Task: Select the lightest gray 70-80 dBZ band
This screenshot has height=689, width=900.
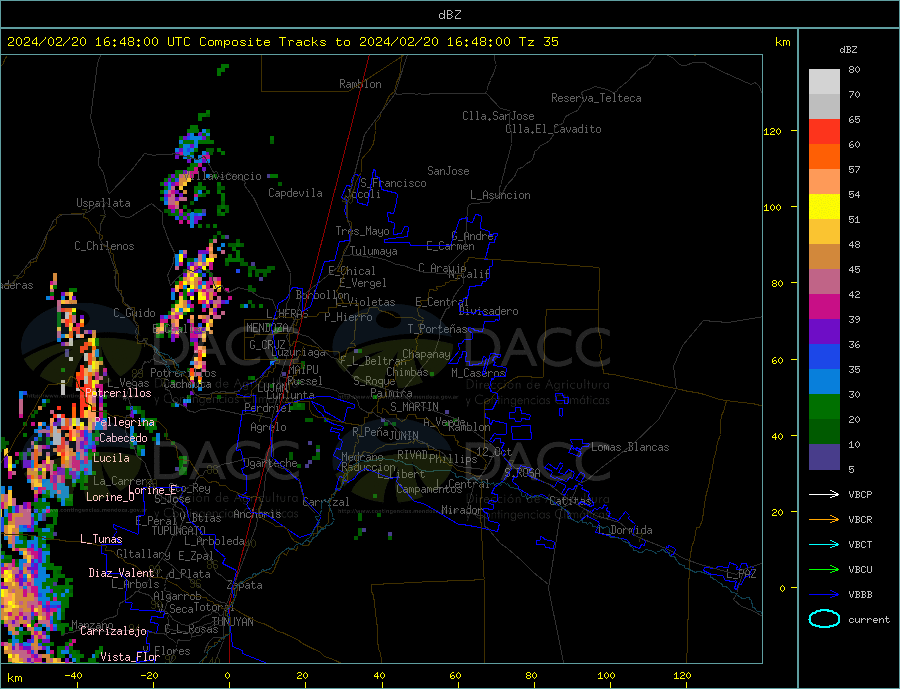Action: click(824, 82)
